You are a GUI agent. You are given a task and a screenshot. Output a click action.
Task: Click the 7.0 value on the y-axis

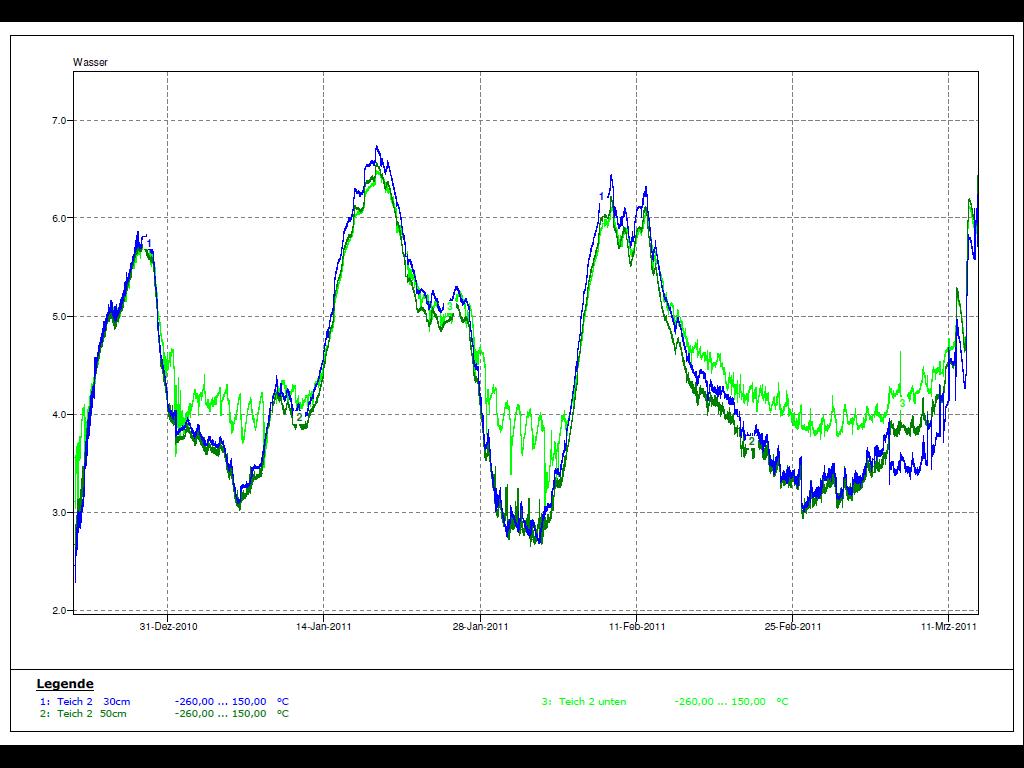click(56, 120)
